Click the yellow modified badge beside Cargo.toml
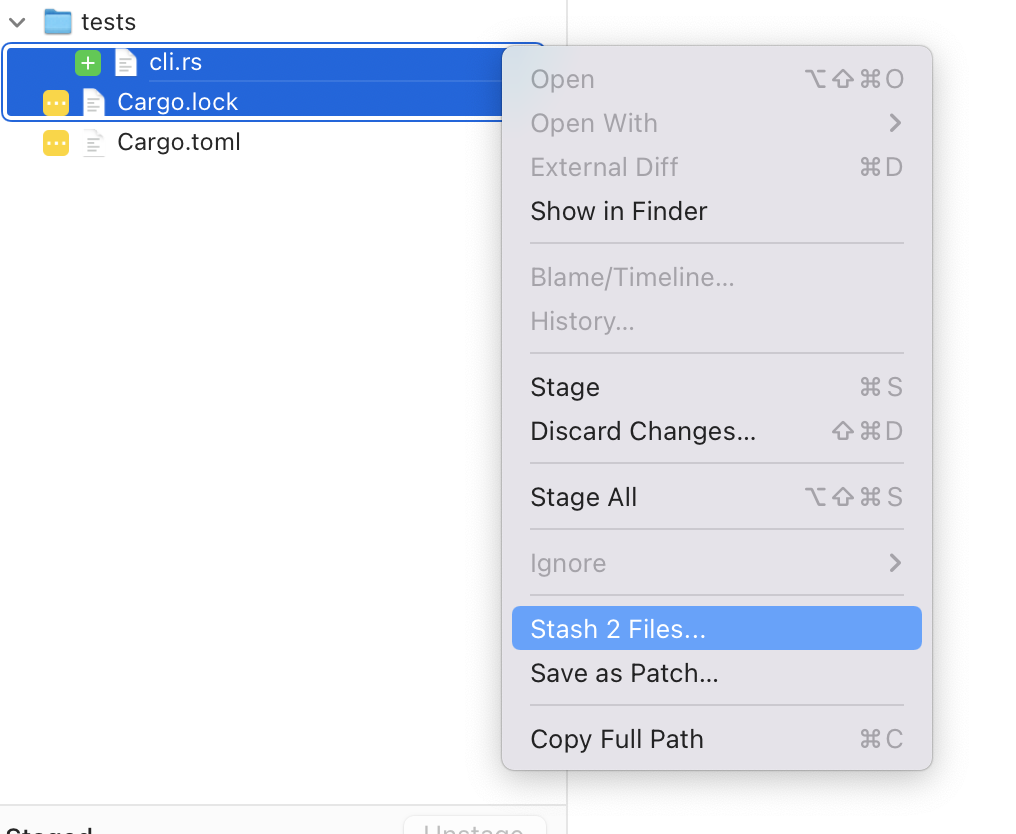The width and height of the screenshot is (1016, 834). coord(56,142)
